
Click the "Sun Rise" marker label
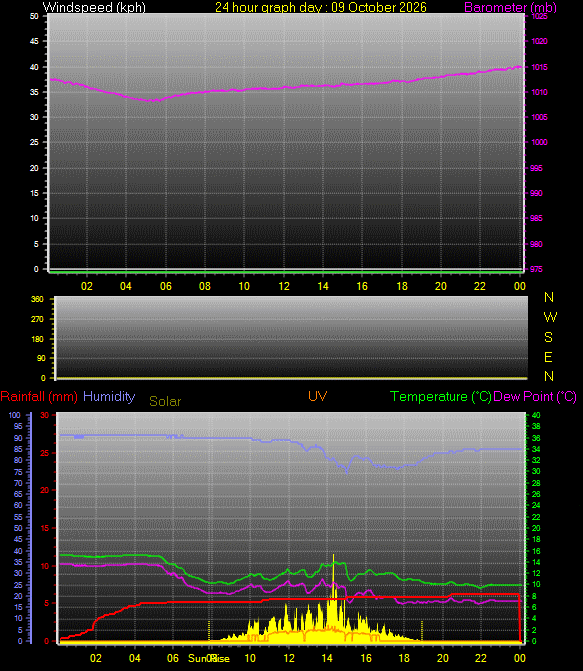(x=209, y=658)
